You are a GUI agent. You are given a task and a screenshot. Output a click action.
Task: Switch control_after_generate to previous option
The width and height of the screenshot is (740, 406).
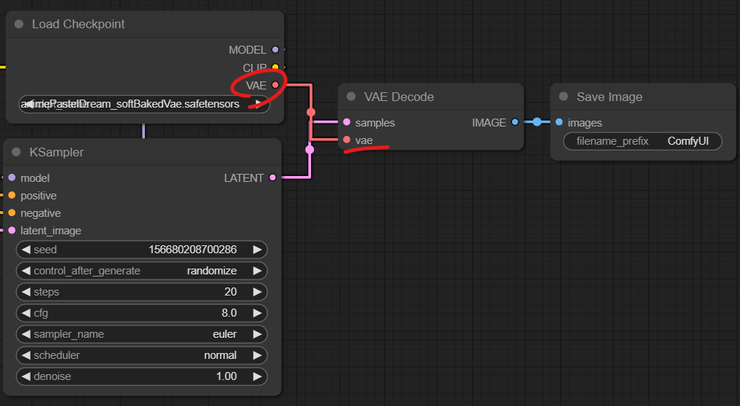[26, 271]
